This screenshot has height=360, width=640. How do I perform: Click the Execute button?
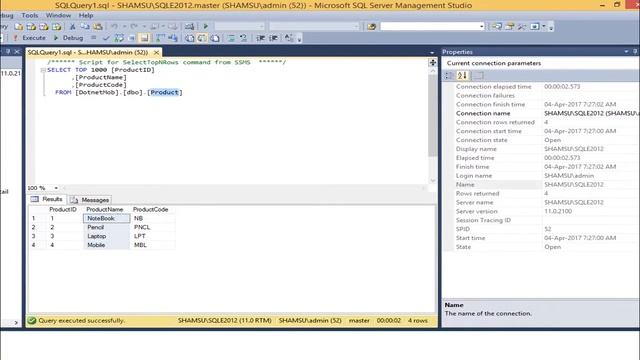[x=29, y=38]
